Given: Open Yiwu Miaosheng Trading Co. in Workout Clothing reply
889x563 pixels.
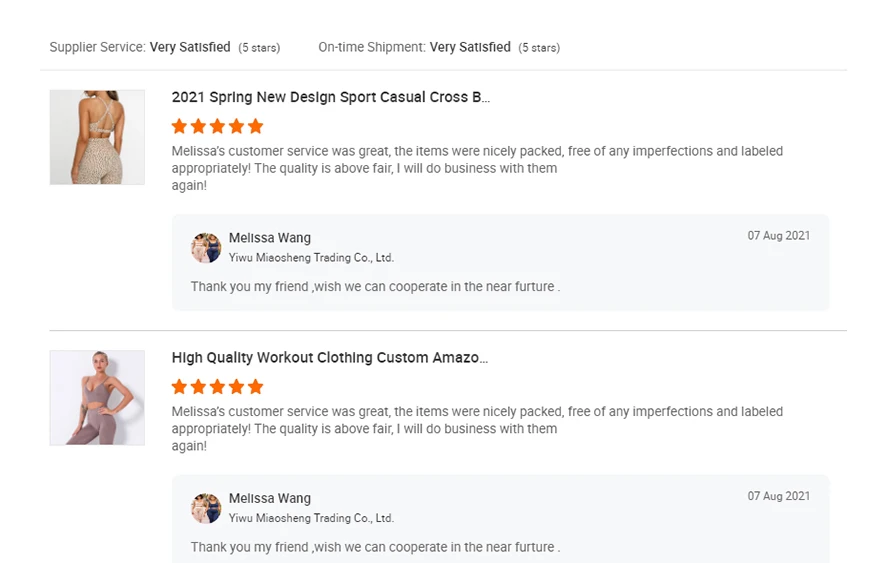Looking at the screenshot, I should coord(311,518).
